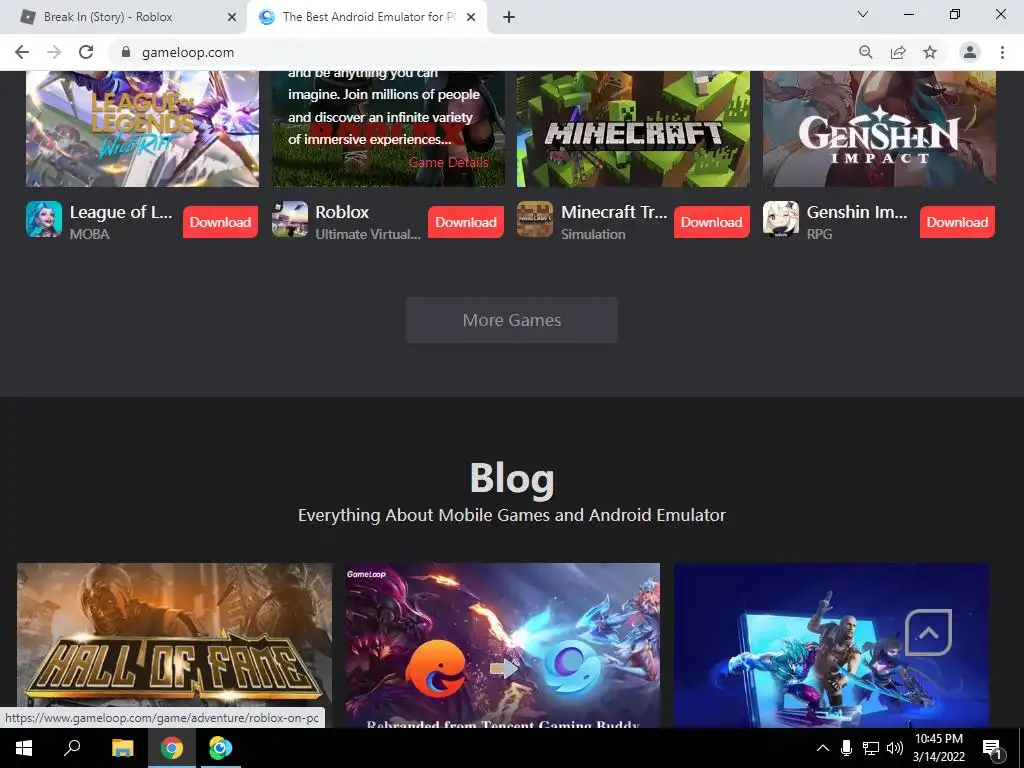Open Windows taskbar search

click(x=72, y=748)
